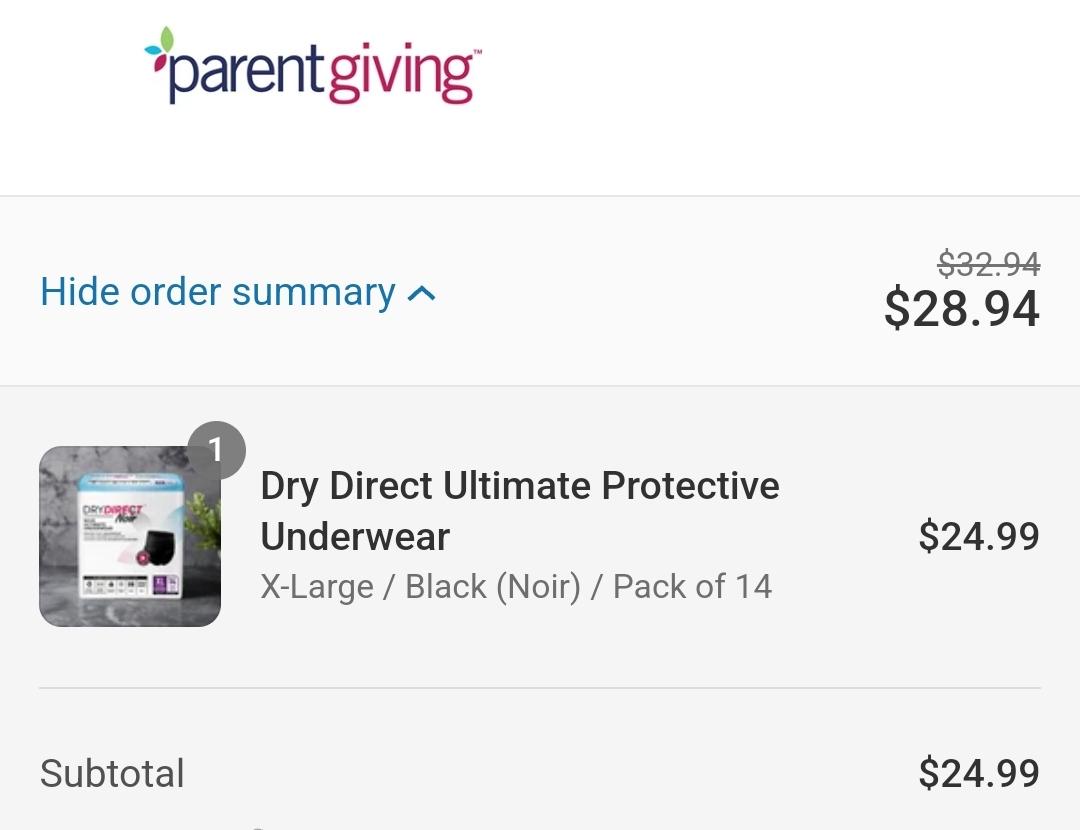
Task: Click the item price $24.99 beside product
Action: click(979, 537)
